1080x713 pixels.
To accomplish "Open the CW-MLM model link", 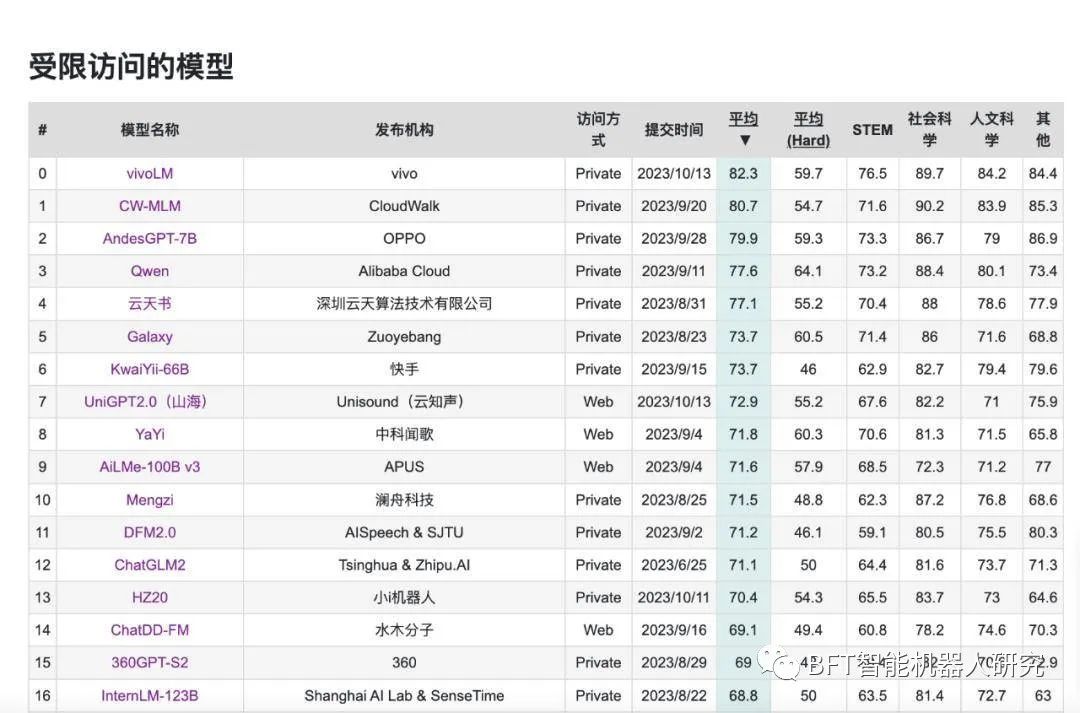I will (x=149, y=206).
